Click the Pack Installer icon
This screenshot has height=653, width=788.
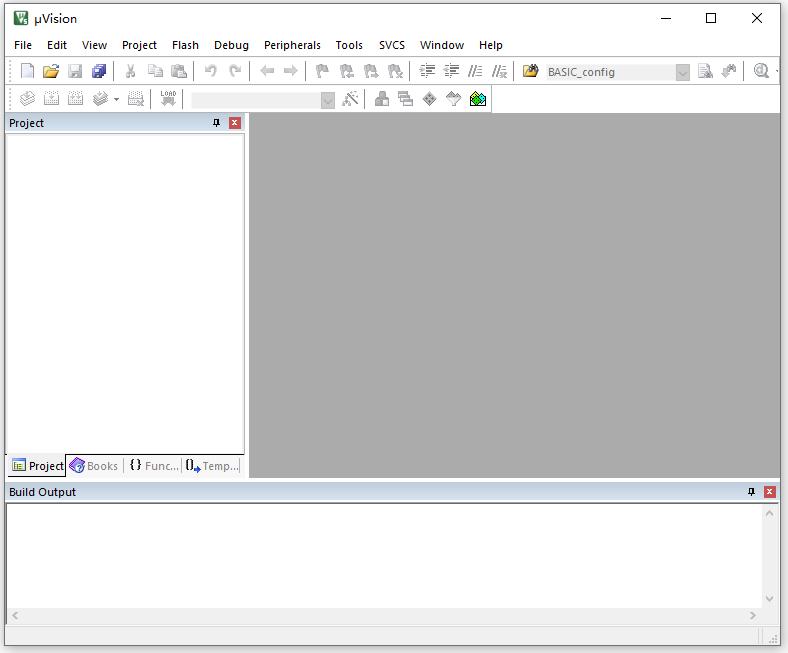478,99
